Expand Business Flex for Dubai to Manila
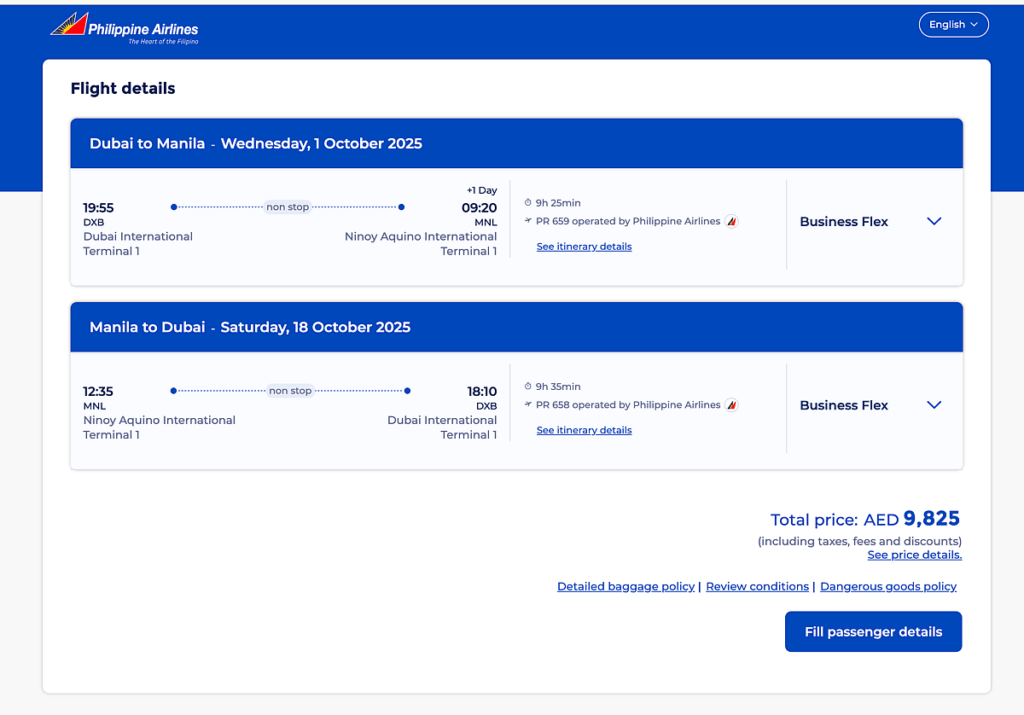The image size is (1024, 715). tap(934, 222)
